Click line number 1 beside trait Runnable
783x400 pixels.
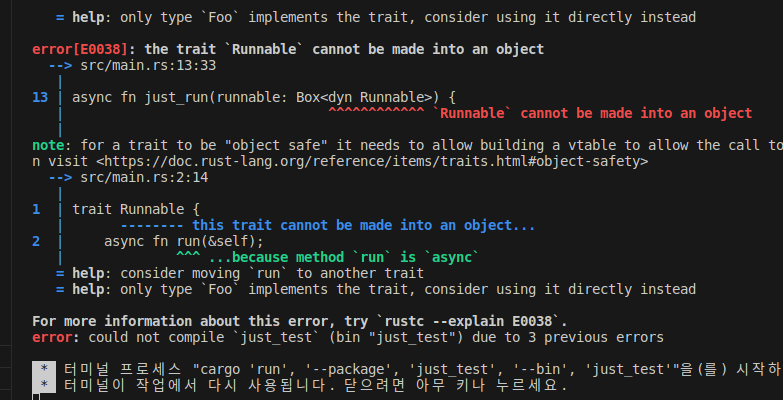click(x=36, y=209)
